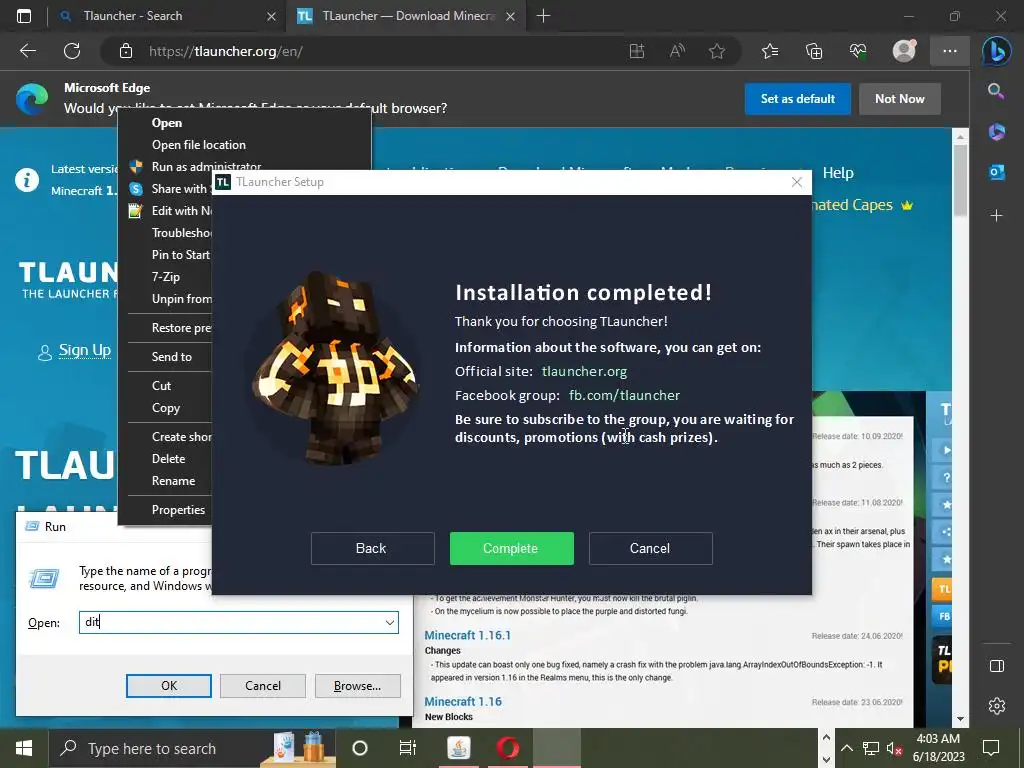Dismiss the Edge banner with Not Now
This screenshot has width=1024, height=768.
point(899,99)
